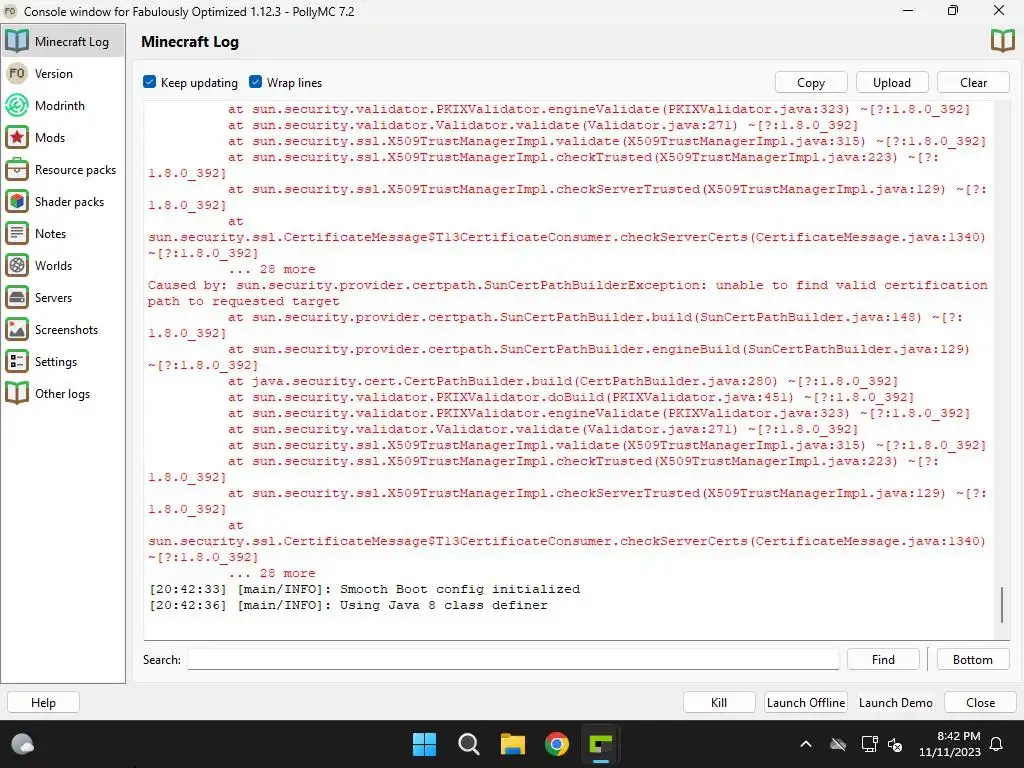
Task: Open File Explorer from taskbar
Action: [x=513, y=744]
